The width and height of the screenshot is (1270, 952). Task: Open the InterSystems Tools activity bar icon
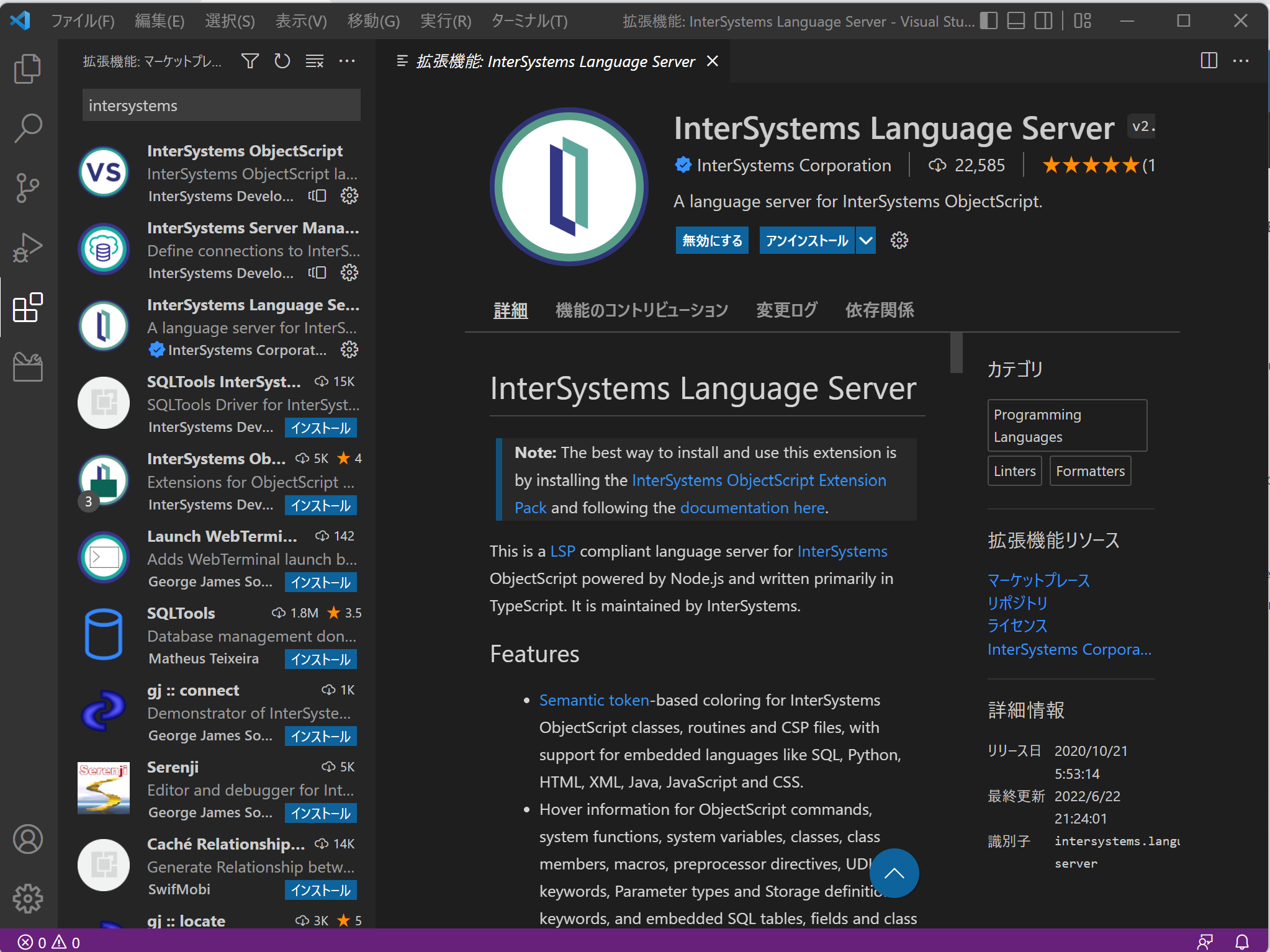(27, 367)
